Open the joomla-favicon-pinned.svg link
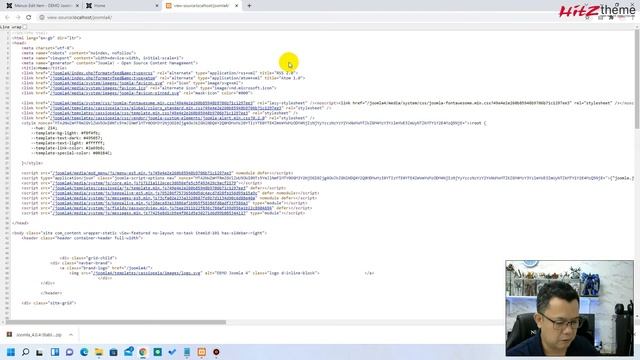Image resolution: width=640 pixels, height=360 pixels. 115,93
